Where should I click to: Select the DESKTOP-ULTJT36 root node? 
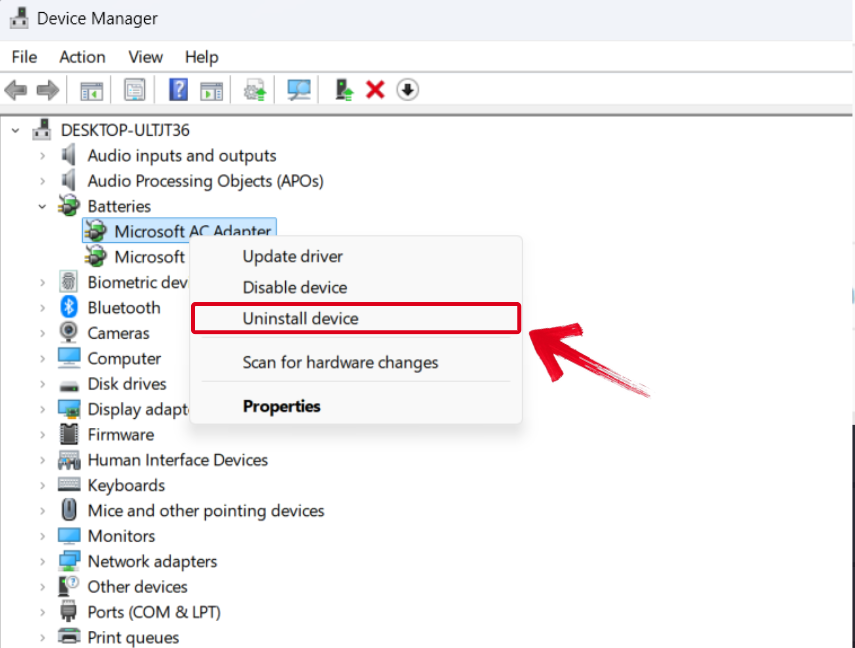pyautogui.click(x=128, y=129)
